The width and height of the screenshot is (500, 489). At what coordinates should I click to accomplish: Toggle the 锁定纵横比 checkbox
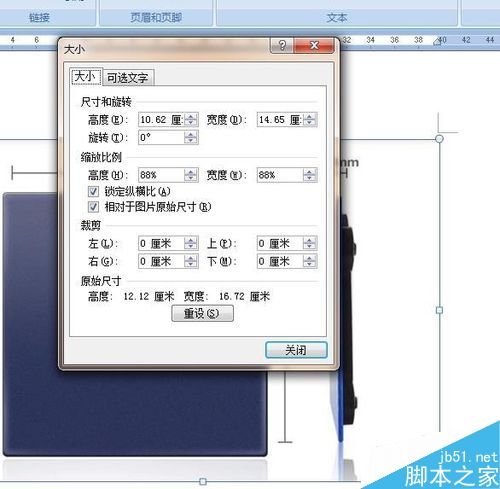coord(93,191)
